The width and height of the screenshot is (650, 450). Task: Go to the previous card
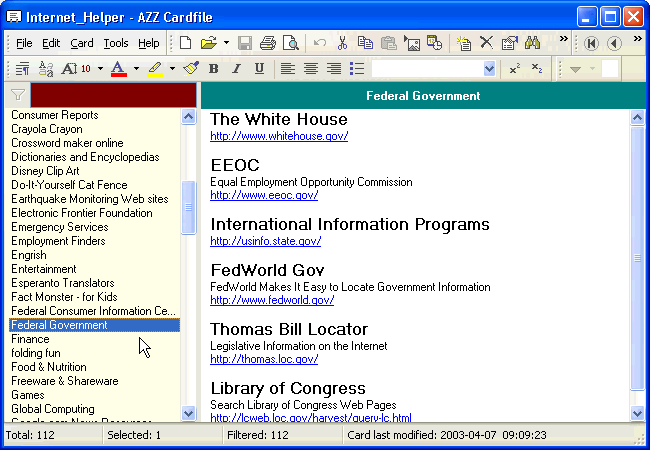(614, 43)
